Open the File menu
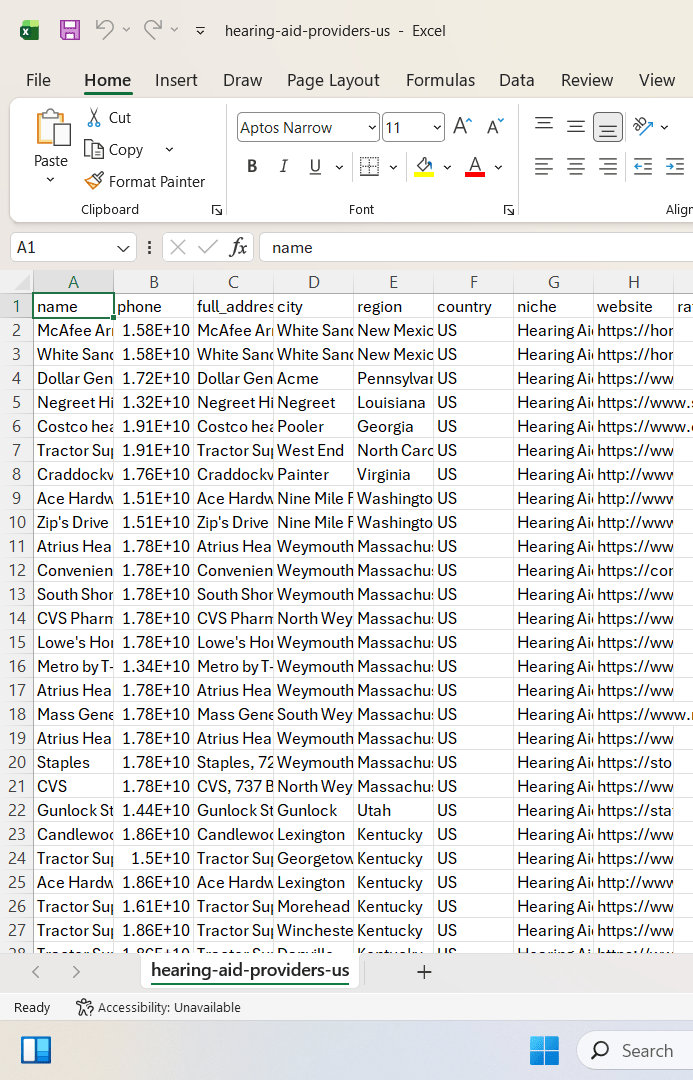This screenshot has width=693, height=1080. pos(39,81)
